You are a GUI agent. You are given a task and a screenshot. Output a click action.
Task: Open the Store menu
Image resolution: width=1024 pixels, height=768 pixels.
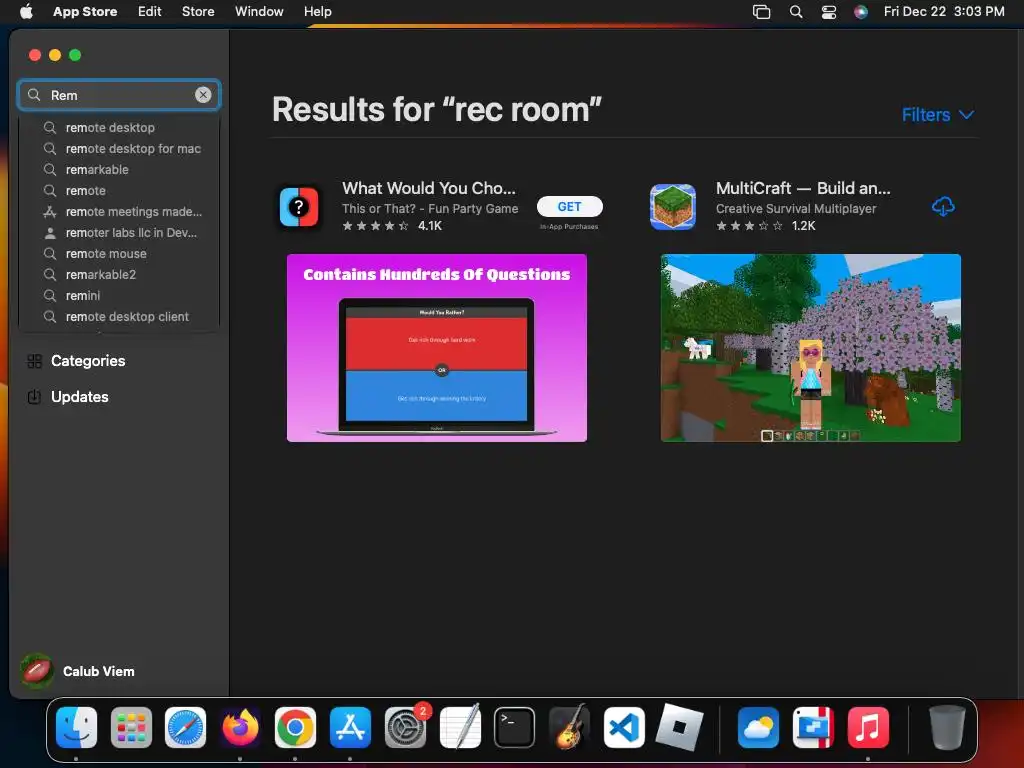198,11
